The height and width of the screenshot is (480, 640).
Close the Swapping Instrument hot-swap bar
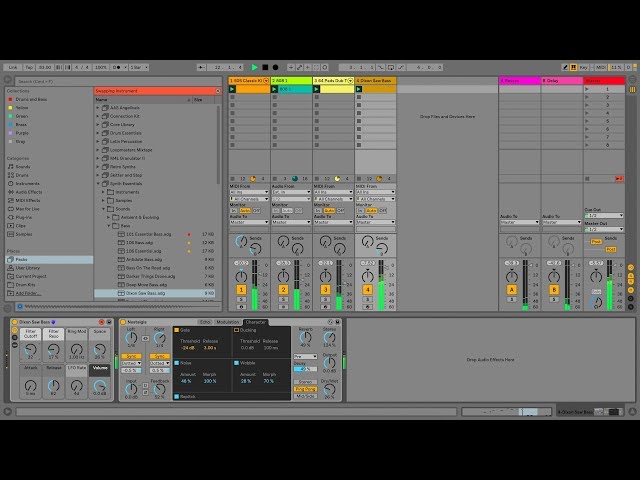click(x=218, y=91)
